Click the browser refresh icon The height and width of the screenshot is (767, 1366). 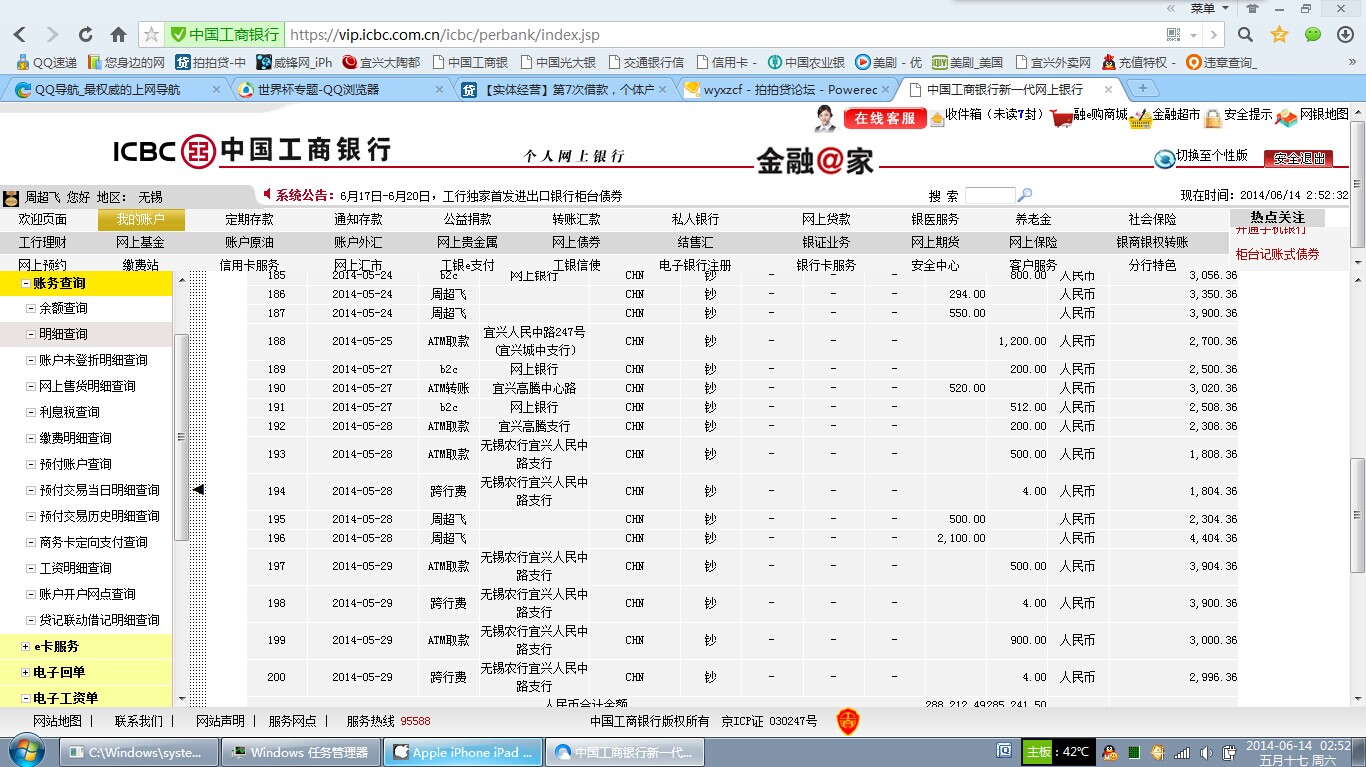click(x=85, y=35)
